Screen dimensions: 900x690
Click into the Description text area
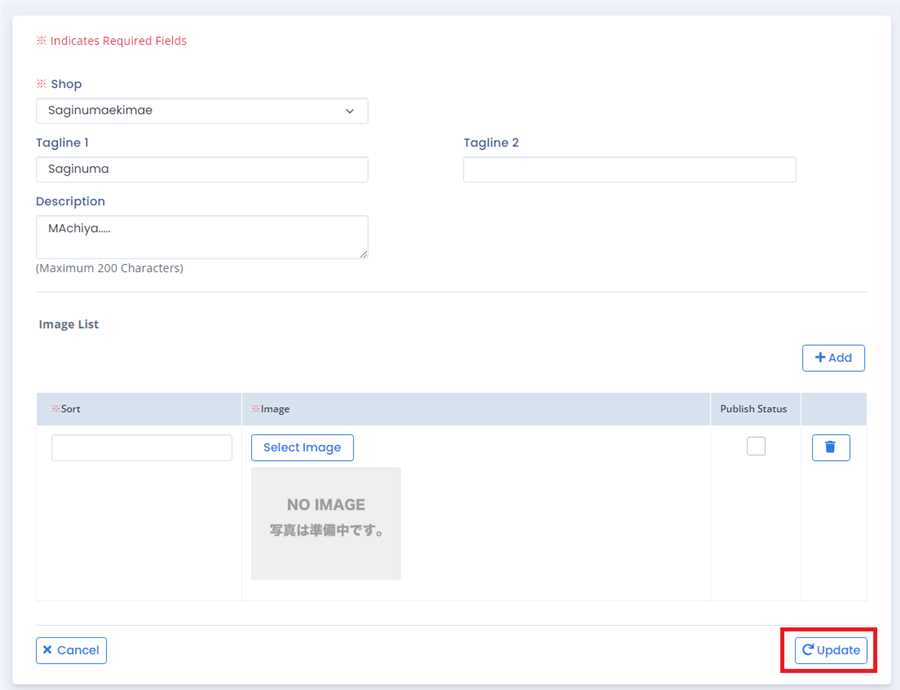point(201,237)
